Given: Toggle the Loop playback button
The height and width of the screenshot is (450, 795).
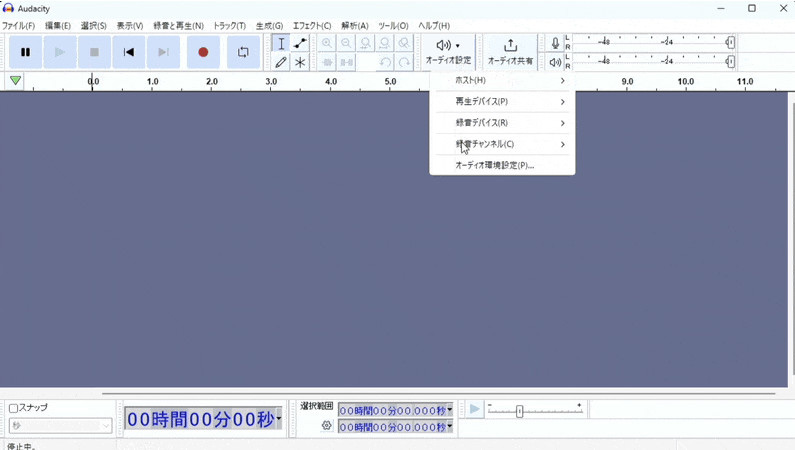Looking at the screenshot, I should (x=243, y=52).
